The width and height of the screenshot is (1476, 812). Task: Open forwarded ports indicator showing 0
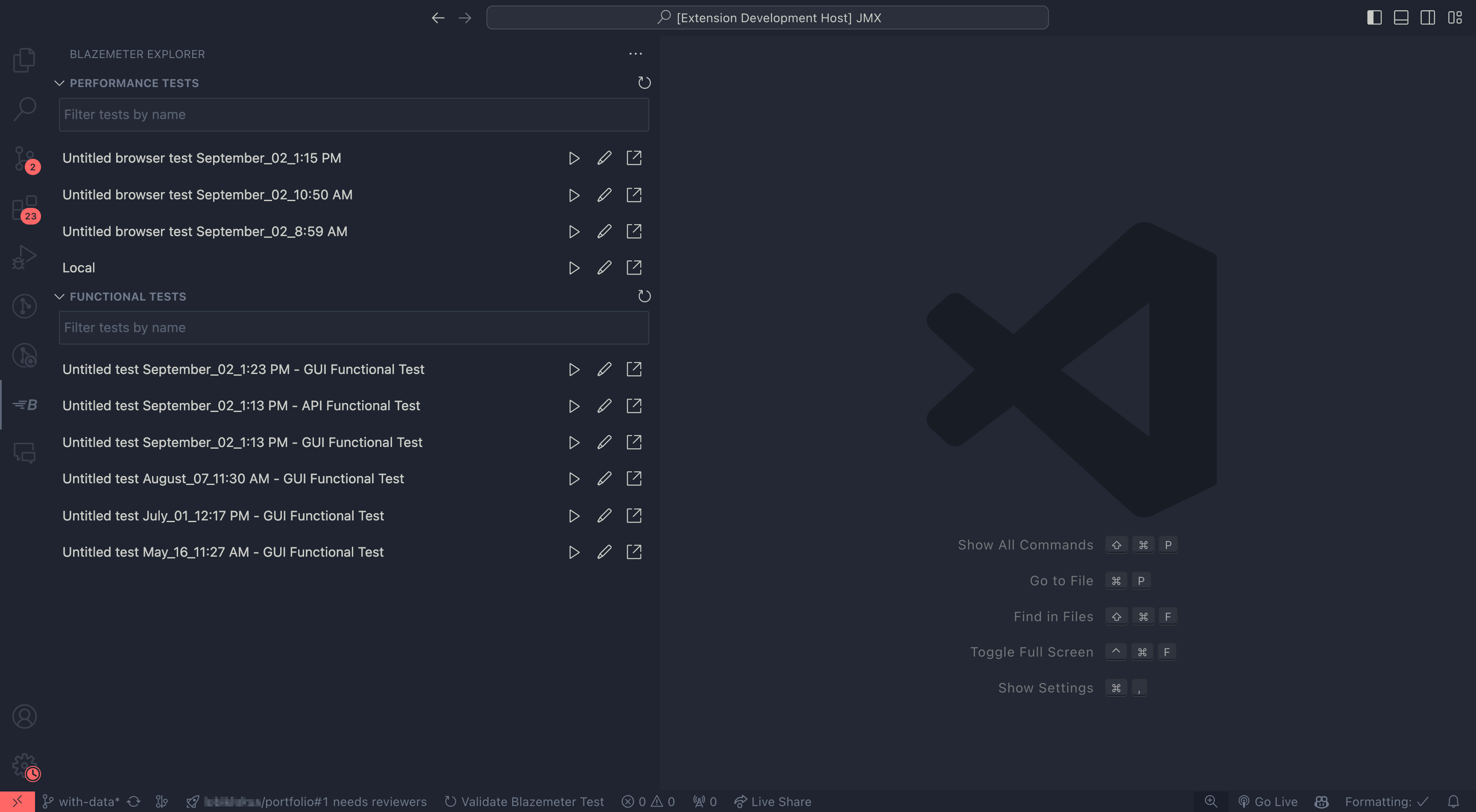(705, 802)
